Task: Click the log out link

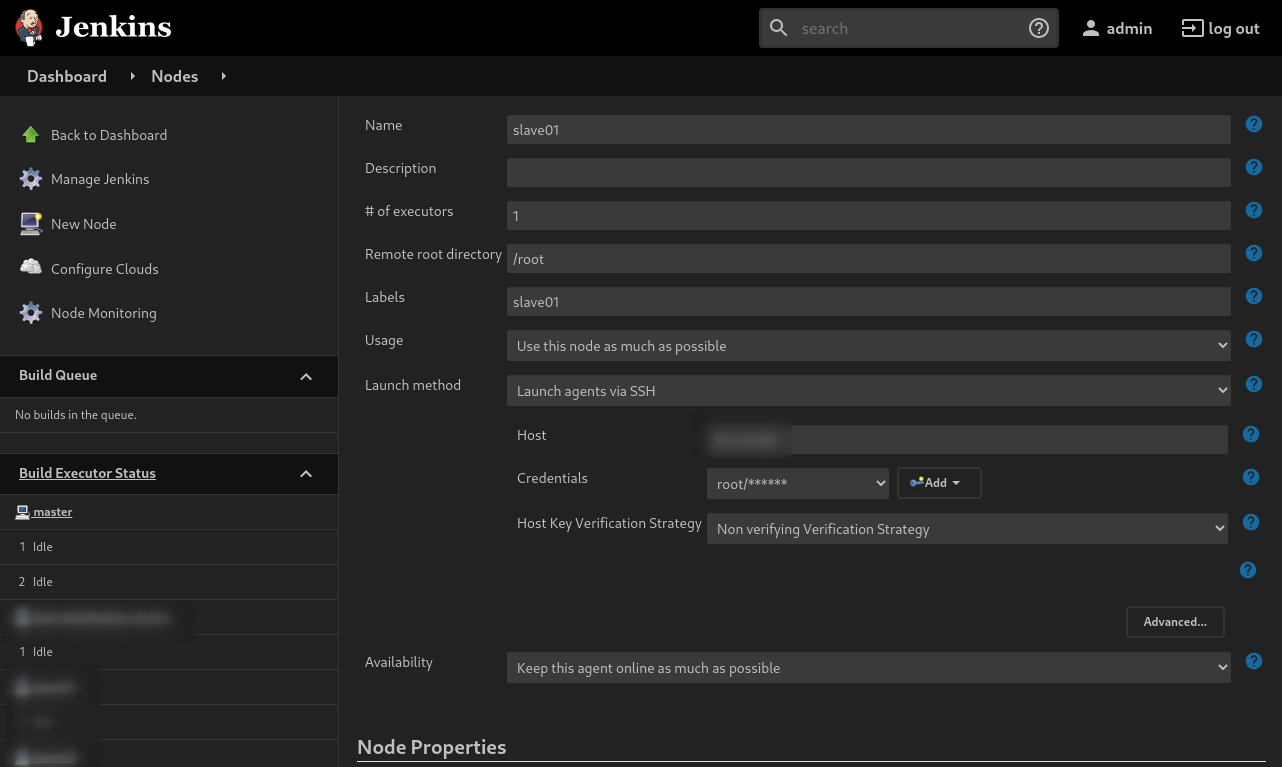Action: (x=1220, y=28)
